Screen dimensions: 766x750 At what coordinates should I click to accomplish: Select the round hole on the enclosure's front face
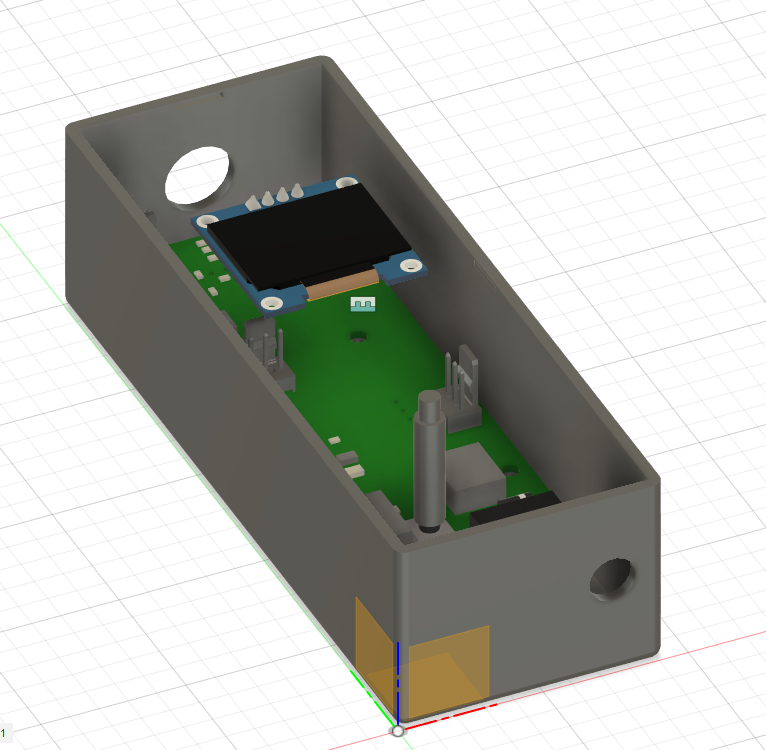(x=610, y=580)
